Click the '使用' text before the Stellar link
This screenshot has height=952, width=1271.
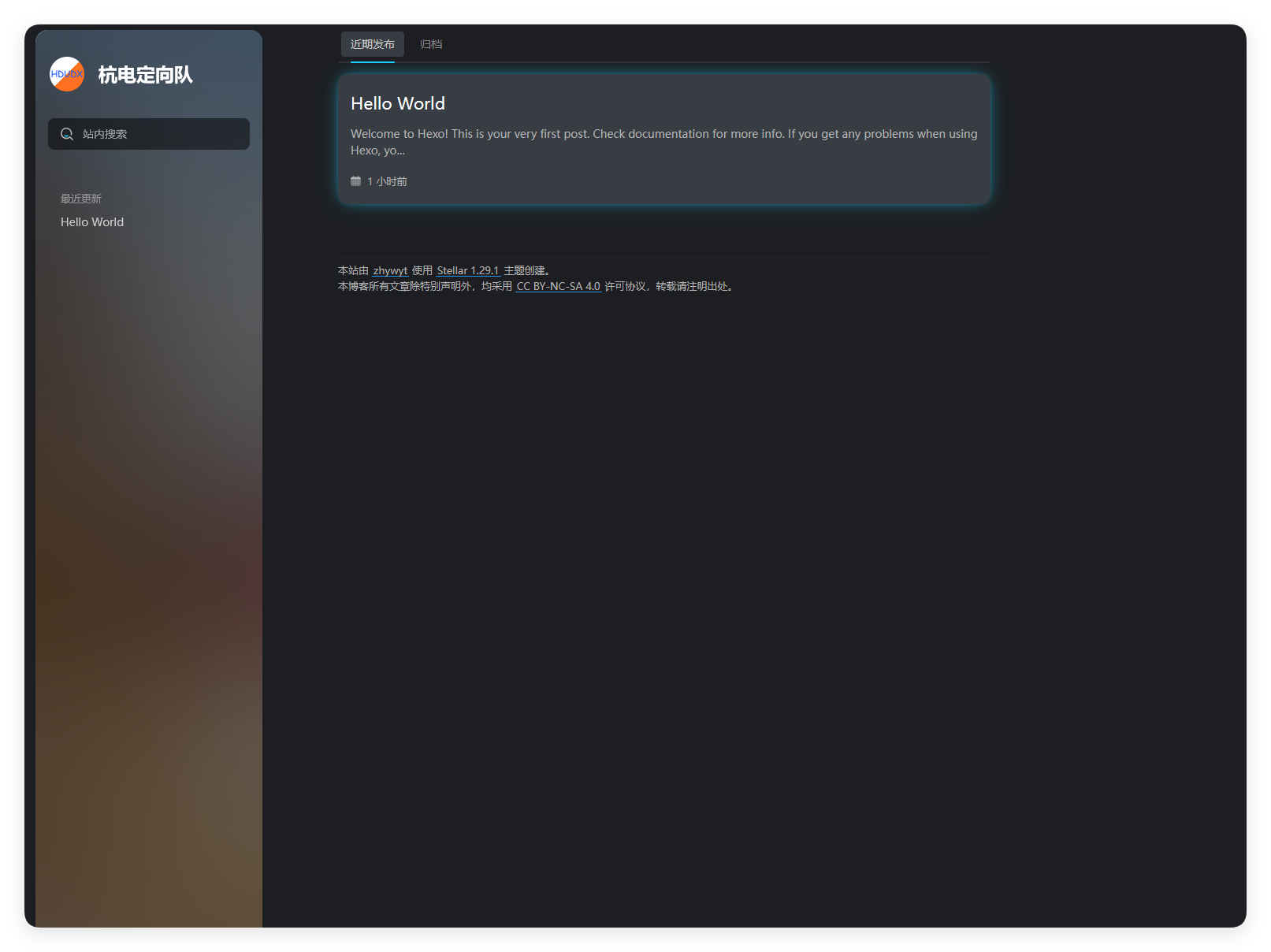tap(422, 270)
